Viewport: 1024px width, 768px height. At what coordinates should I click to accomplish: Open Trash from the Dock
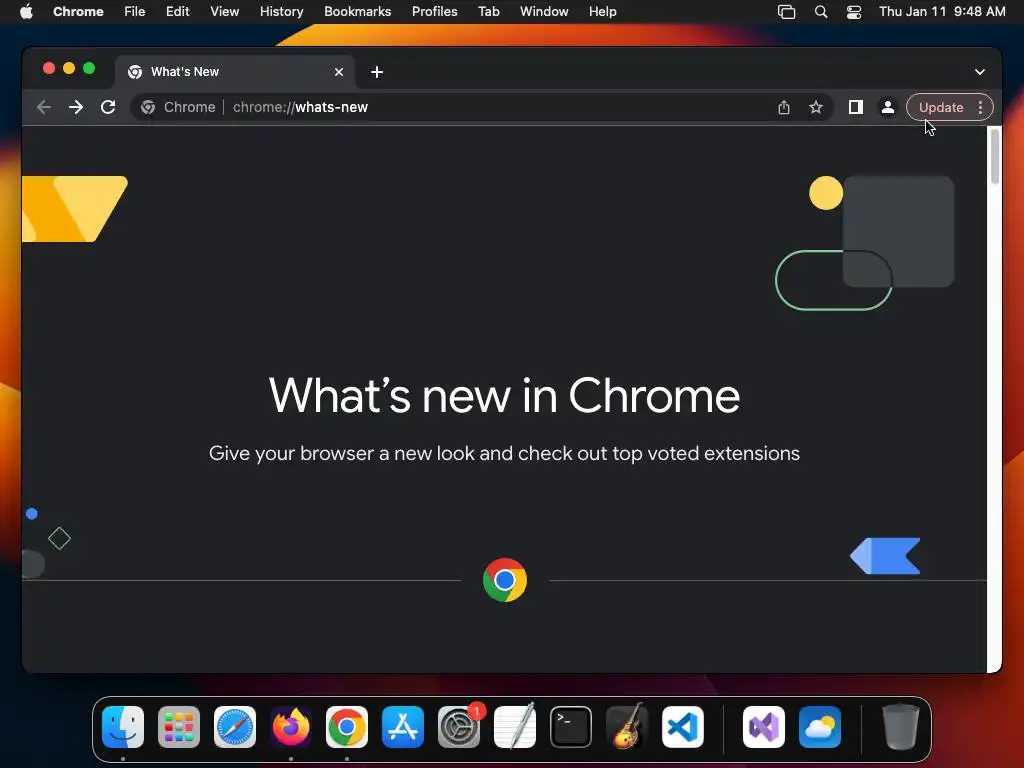point(901,727)
